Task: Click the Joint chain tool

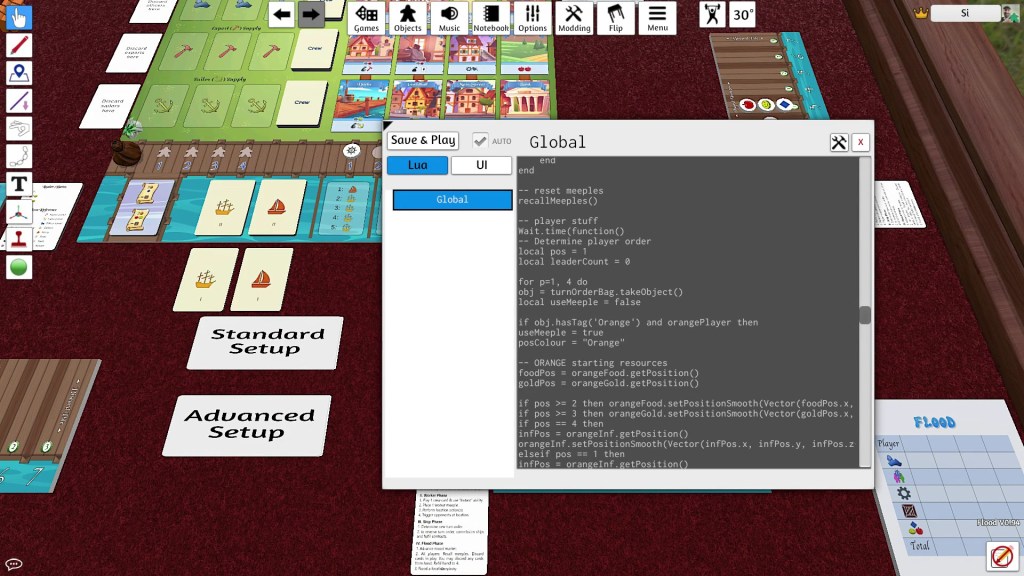Action: [19, 156]
